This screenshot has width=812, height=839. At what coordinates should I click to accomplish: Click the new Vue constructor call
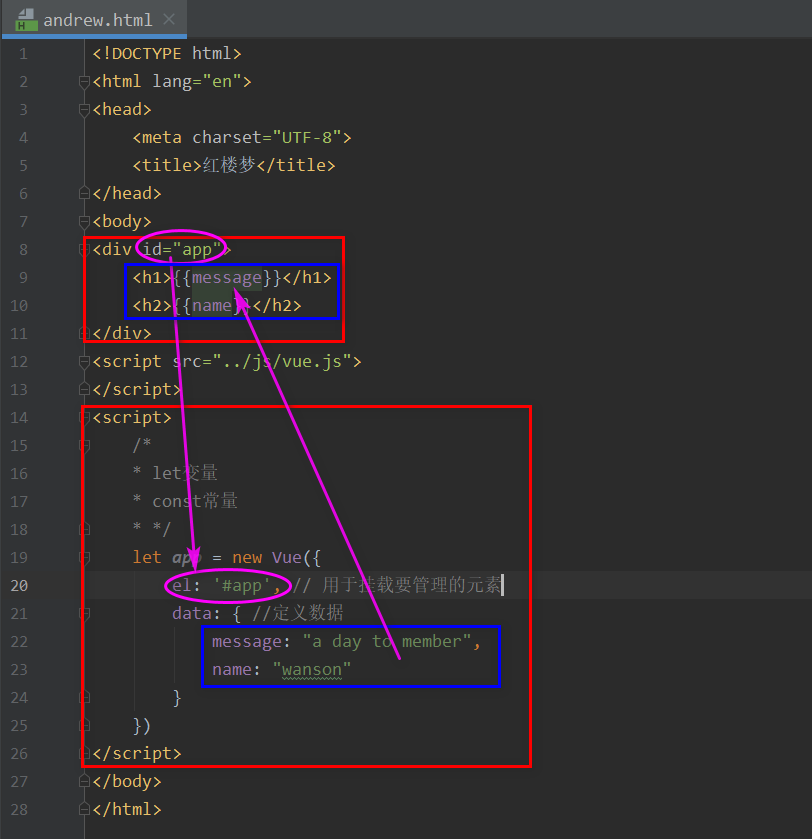coord(276,558)
